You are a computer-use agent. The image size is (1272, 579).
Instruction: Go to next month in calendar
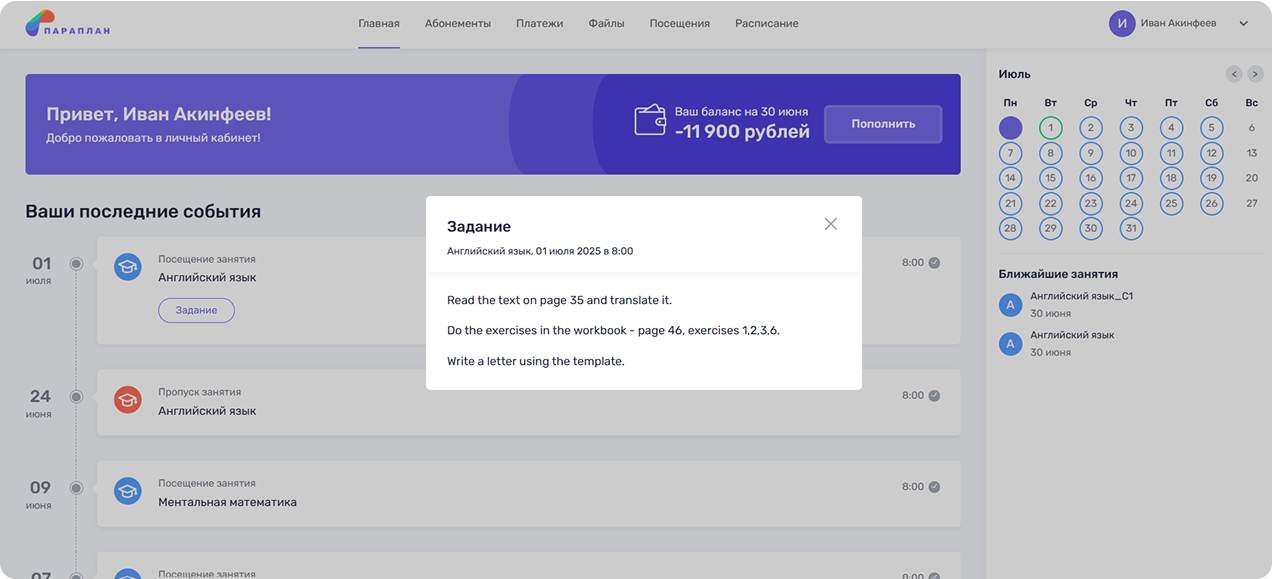[x=1255, y=74]
